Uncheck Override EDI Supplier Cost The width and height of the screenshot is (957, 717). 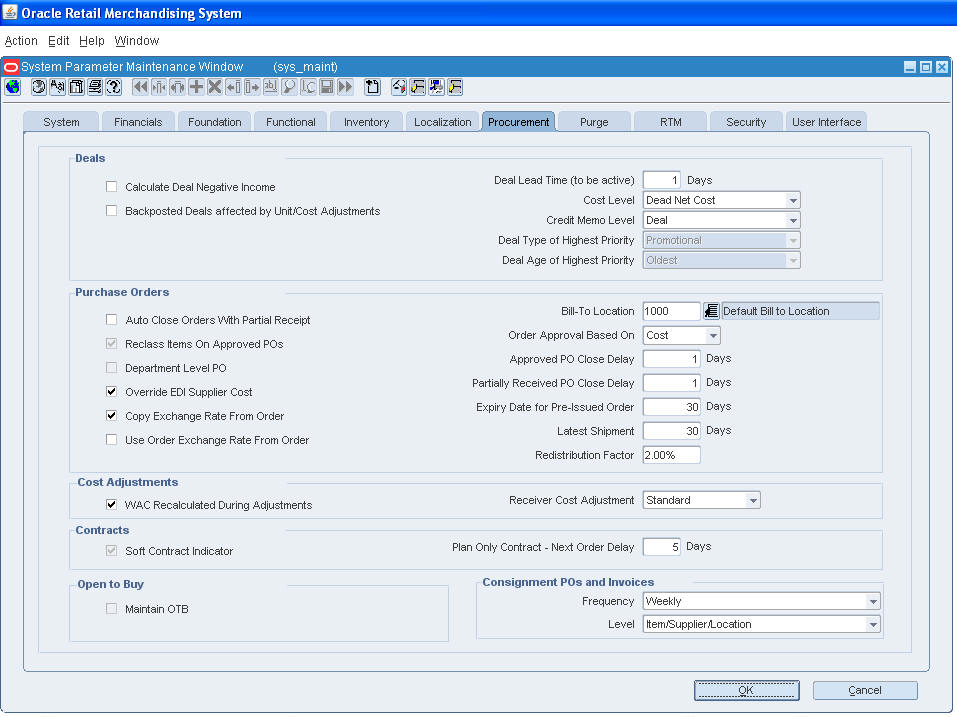click(x=111, y=391)
